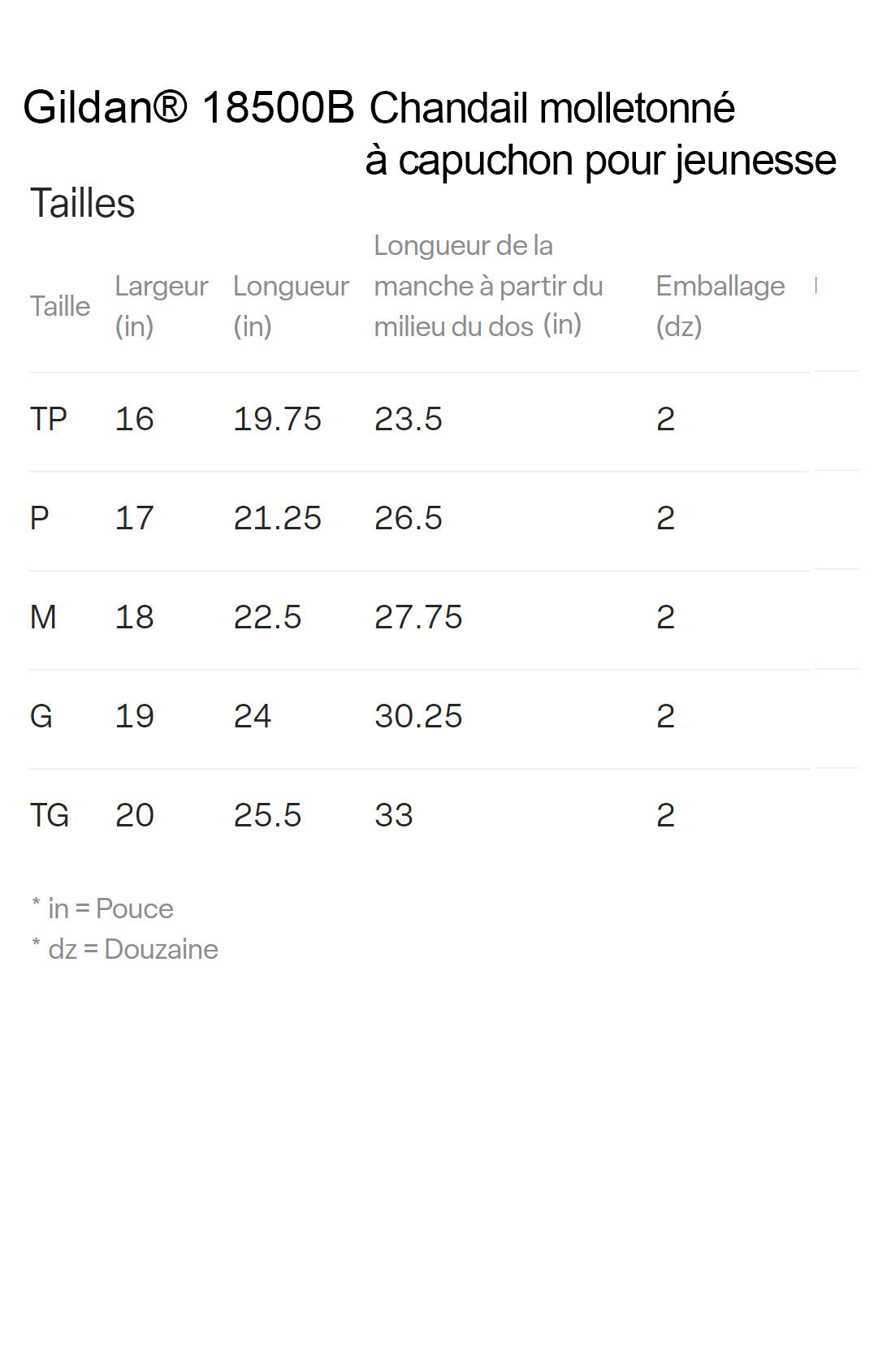This screenshot has width=891, height=1372.
Task: Select the 30.25 sleeve length value
Action: click(x=417, y=717)
